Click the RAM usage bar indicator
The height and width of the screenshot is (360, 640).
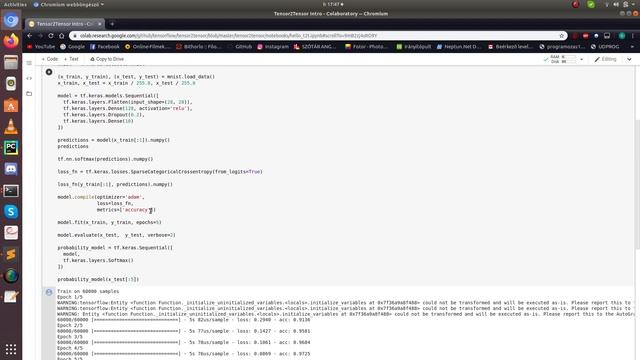(x=569, y=57)
